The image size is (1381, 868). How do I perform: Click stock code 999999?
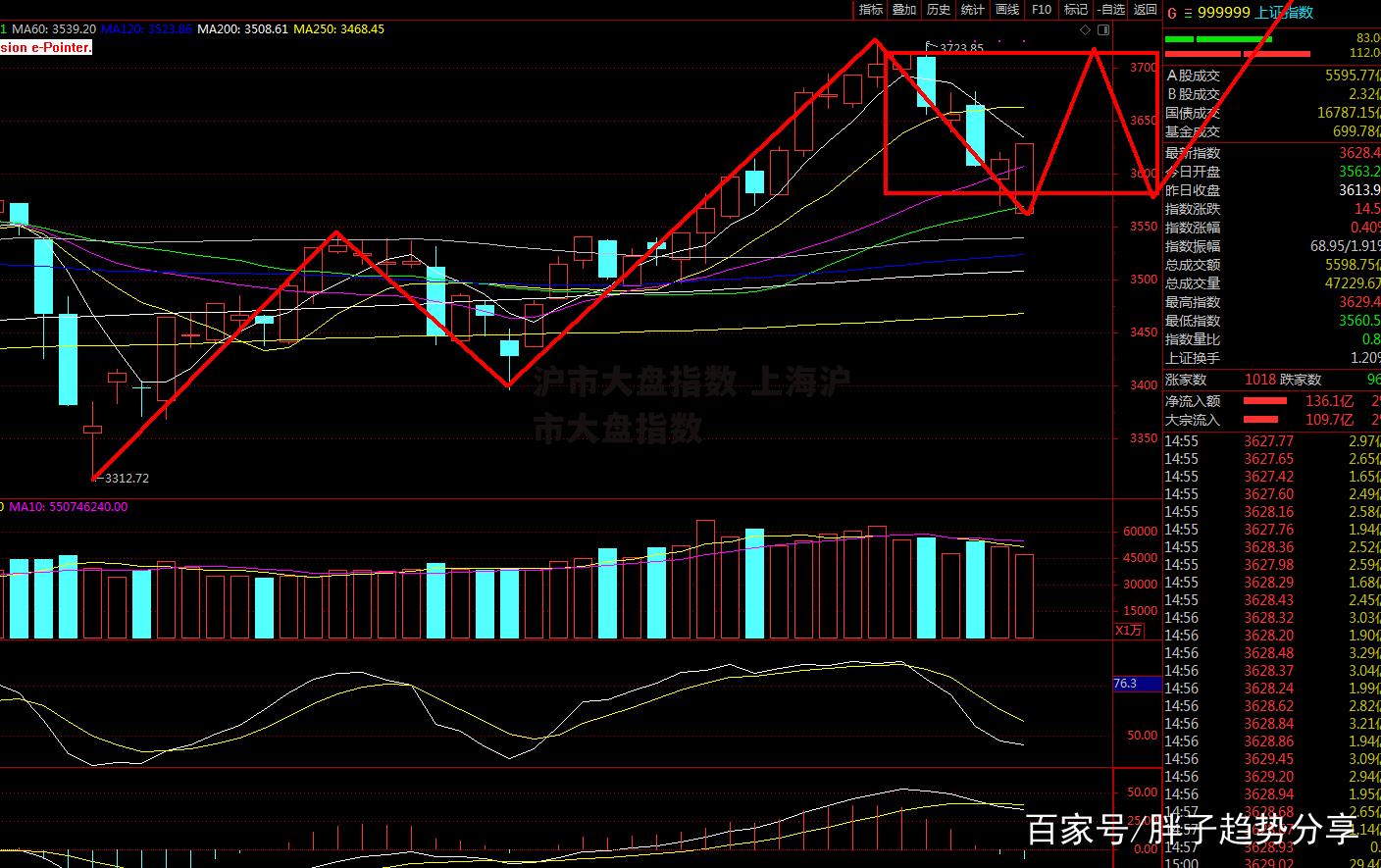1223,13
